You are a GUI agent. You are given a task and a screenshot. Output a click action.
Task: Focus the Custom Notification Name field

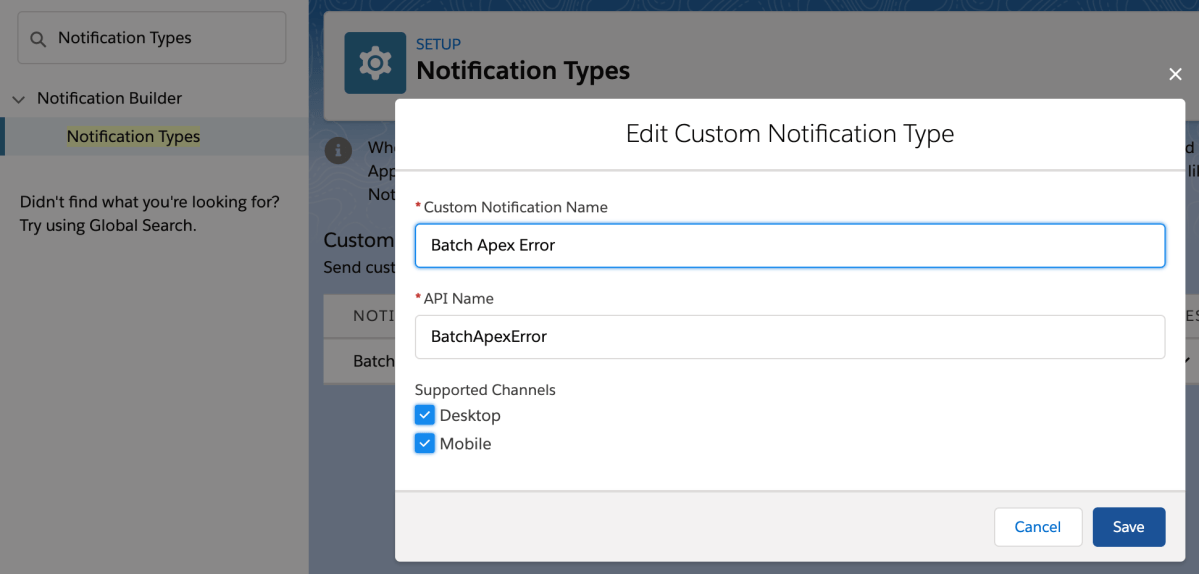(x=789, y=245)
